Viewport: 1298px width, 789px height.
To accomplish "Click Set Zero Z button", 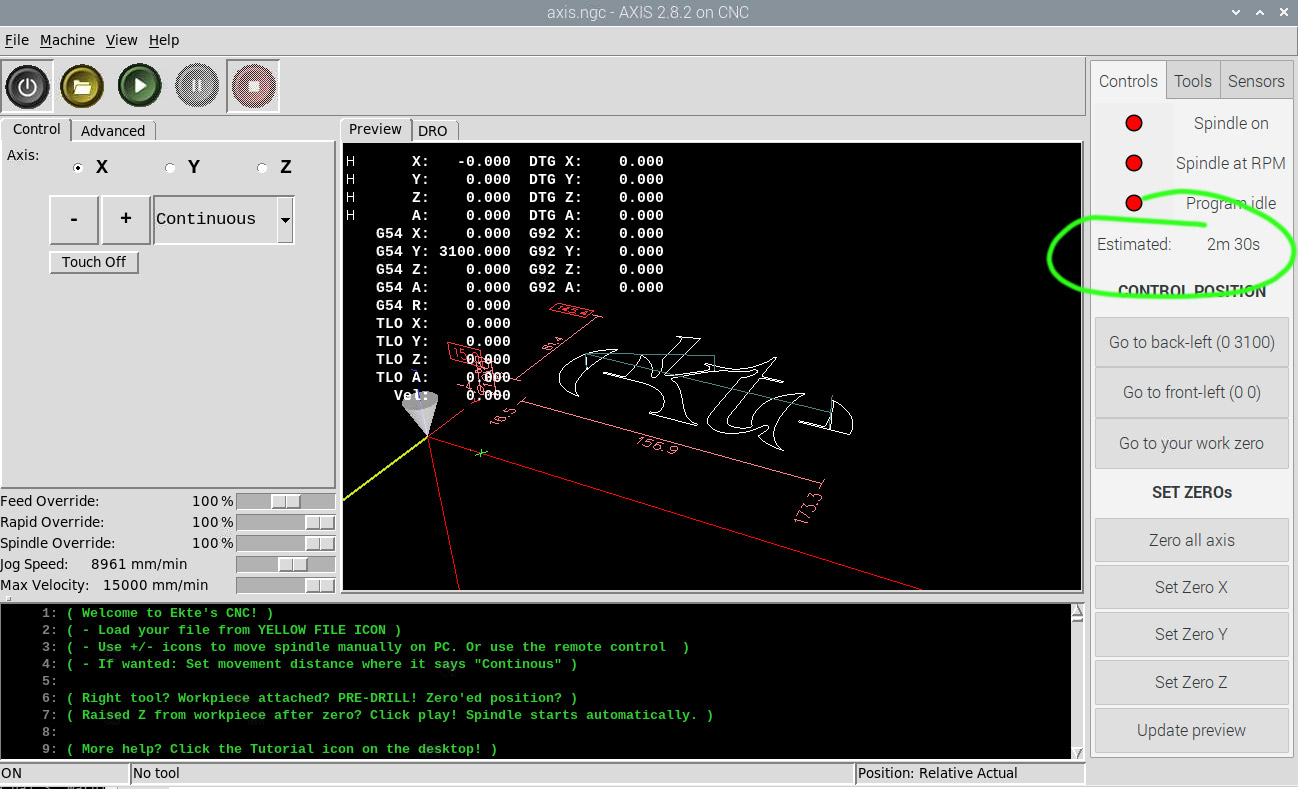I will (1191, 682).
